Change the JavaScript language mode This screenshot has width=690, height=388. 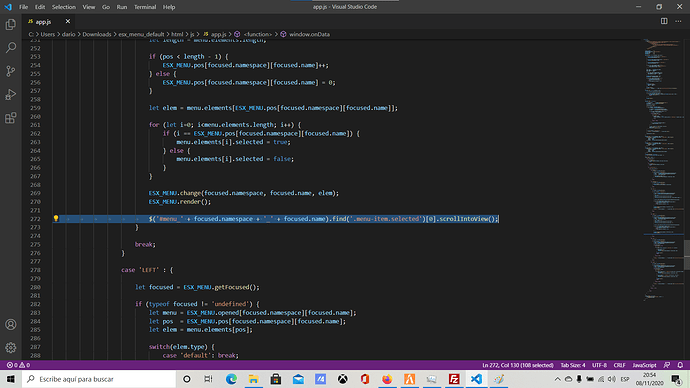pyautogui.click(x=644, y=365)
